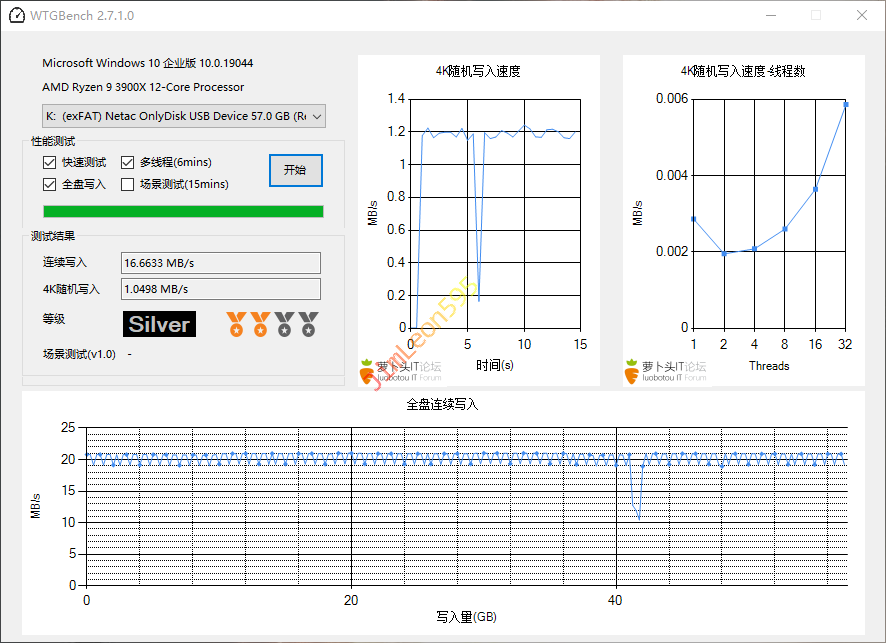Click the fourth gray medal icon
The width and height of the screenshot is (886, 643).
click(308, 324)
